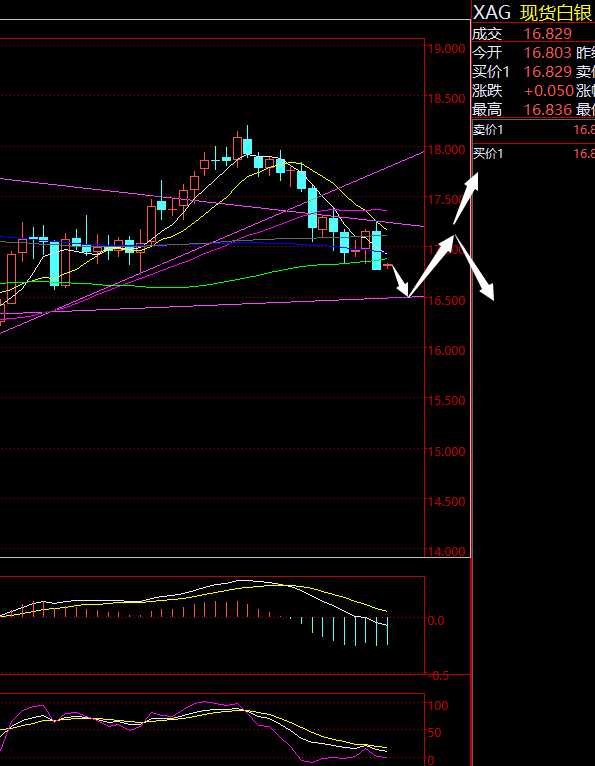595x766 pixels.
Task: Click the 现货白银 instrument name
Action: (x=557, y=13)
